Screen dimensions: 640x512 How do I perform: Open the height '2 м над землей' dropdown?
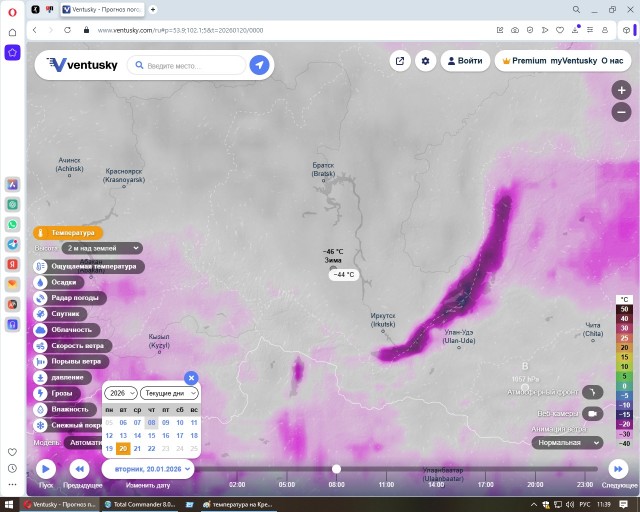(102, 248)
